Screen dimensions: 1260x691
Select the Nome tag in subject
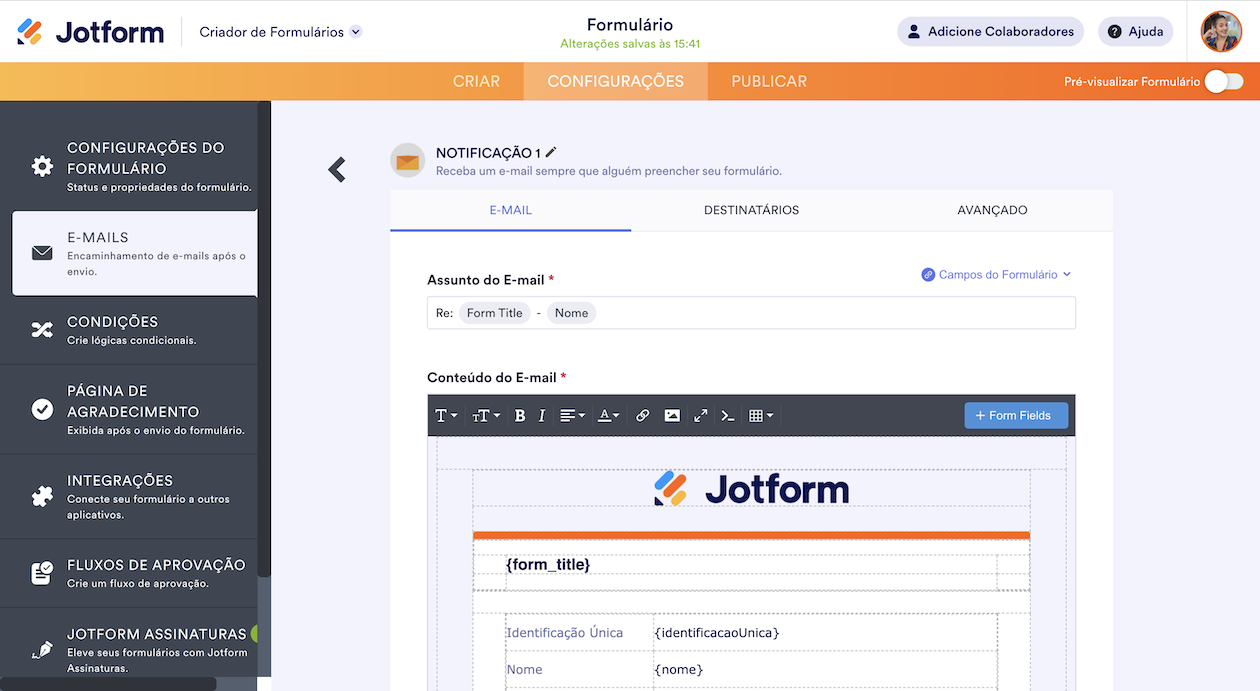click(571, 313)
